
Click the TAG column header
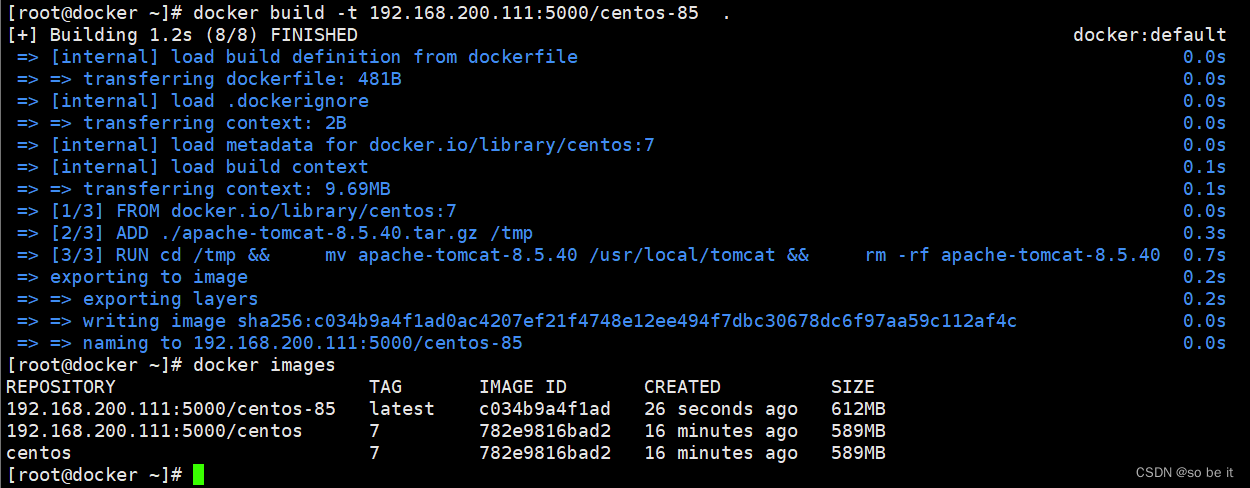click(385, 387)
